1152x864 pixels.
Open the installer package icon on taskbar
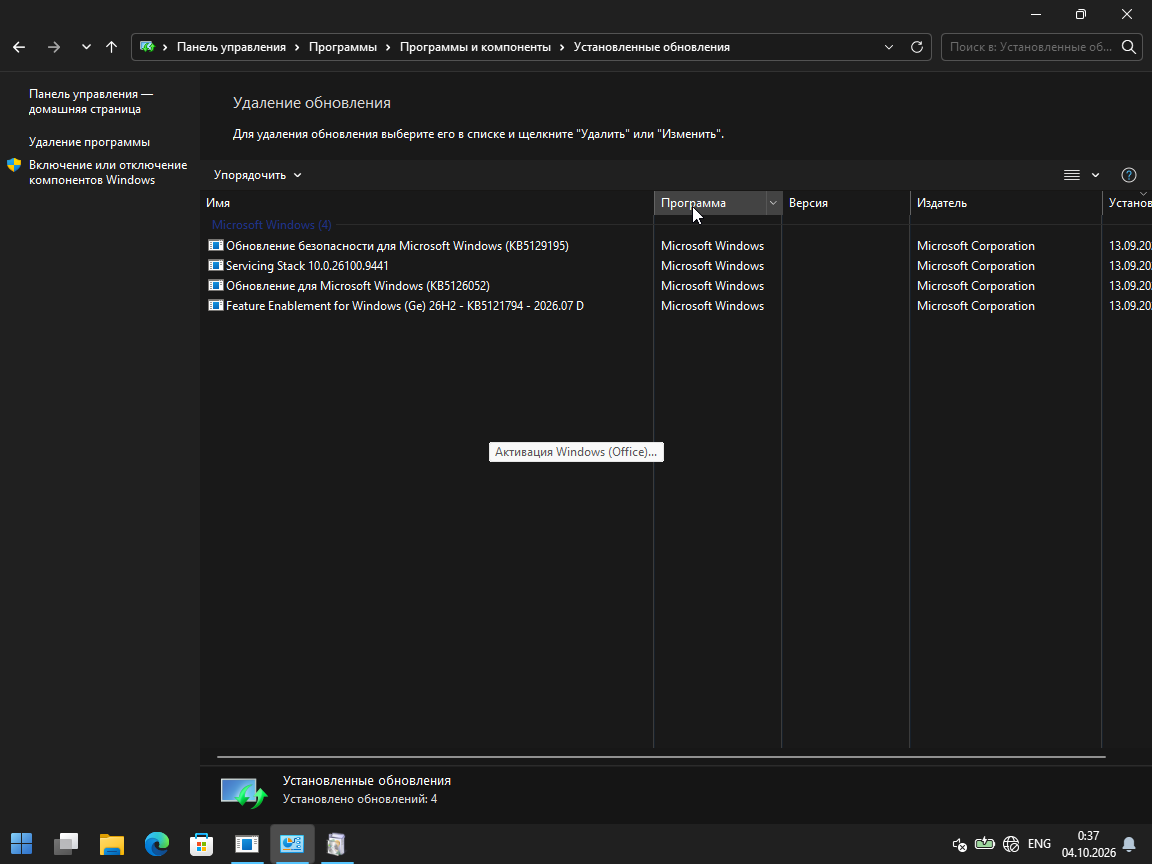[336, 843]
